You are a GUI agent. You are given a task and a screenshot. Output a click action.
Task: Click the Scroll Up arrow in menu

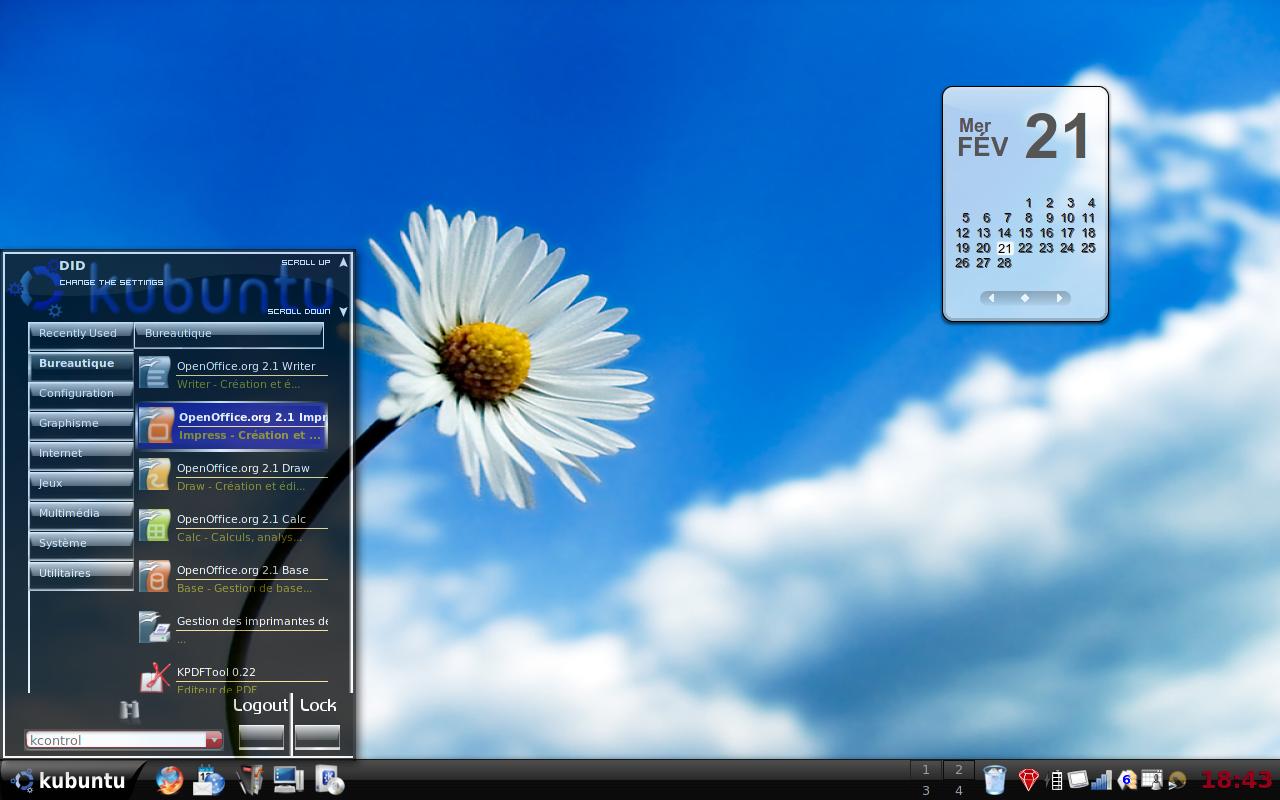pos(343,262)
